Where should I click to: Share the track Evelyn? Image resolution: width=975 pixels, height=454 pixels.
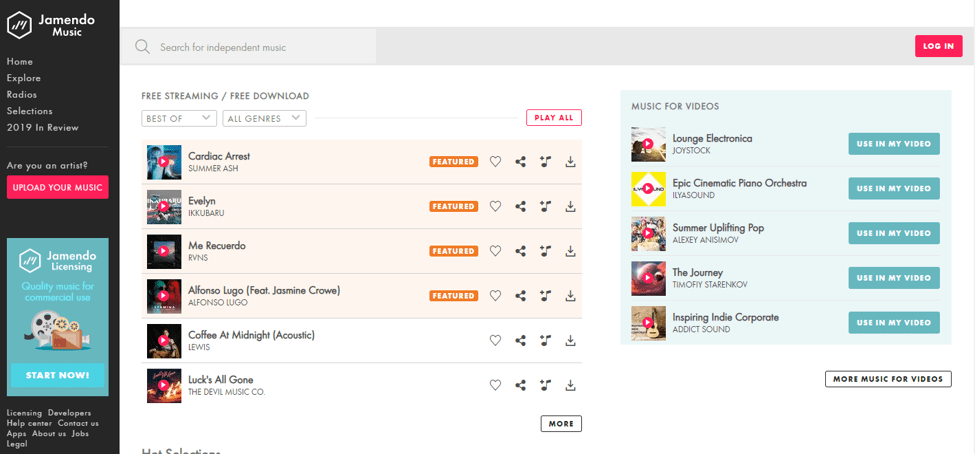pyautogui.click(x=520, y=206)
